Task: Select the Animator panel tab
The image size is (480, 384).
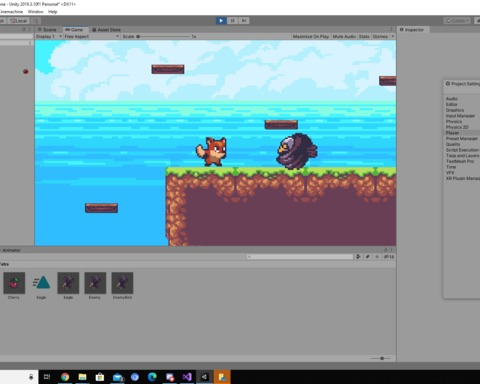Action: pos(11,250)
